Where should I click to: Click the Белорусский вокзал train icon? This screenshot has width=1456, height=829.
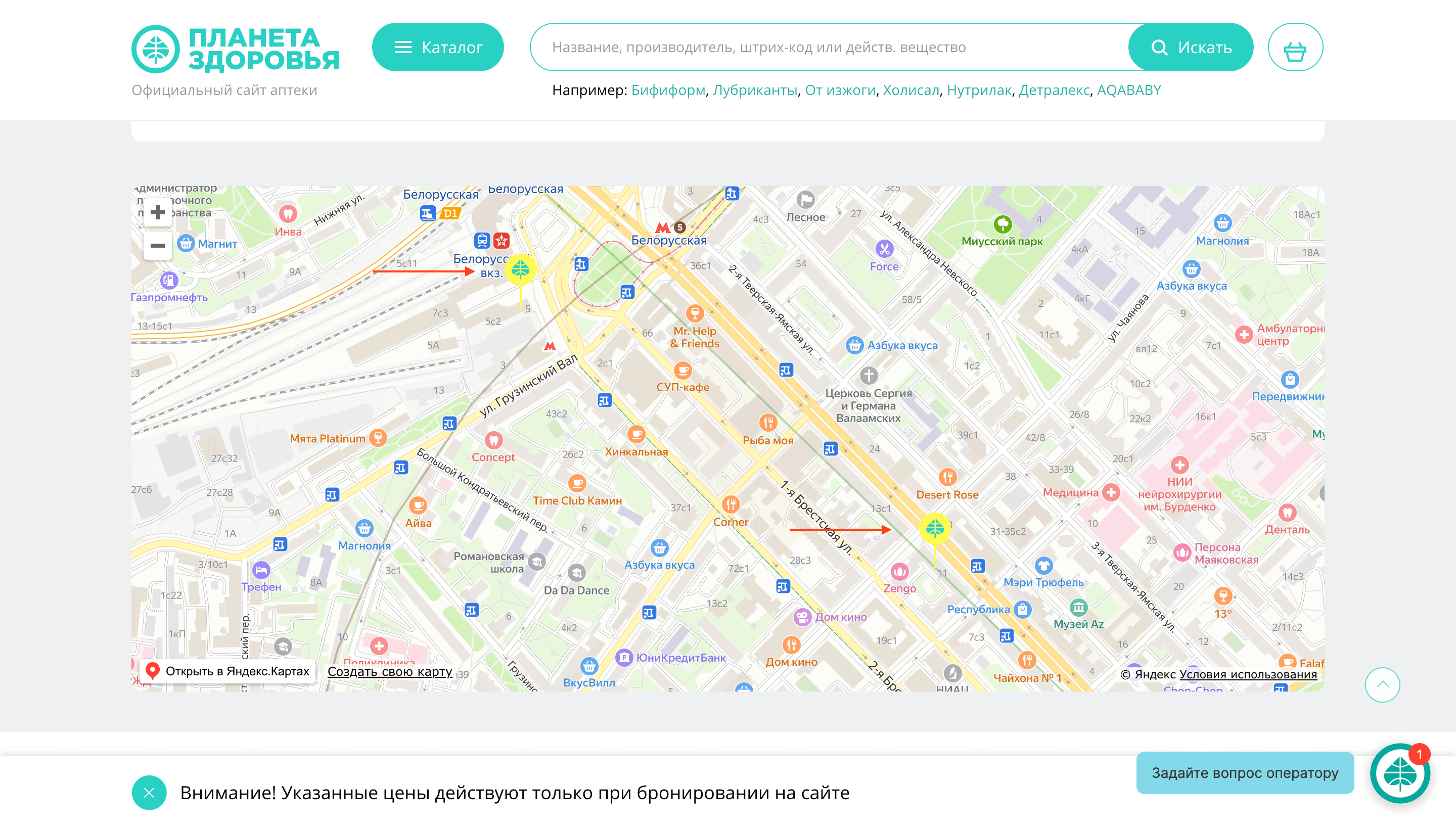click(482, 240)
